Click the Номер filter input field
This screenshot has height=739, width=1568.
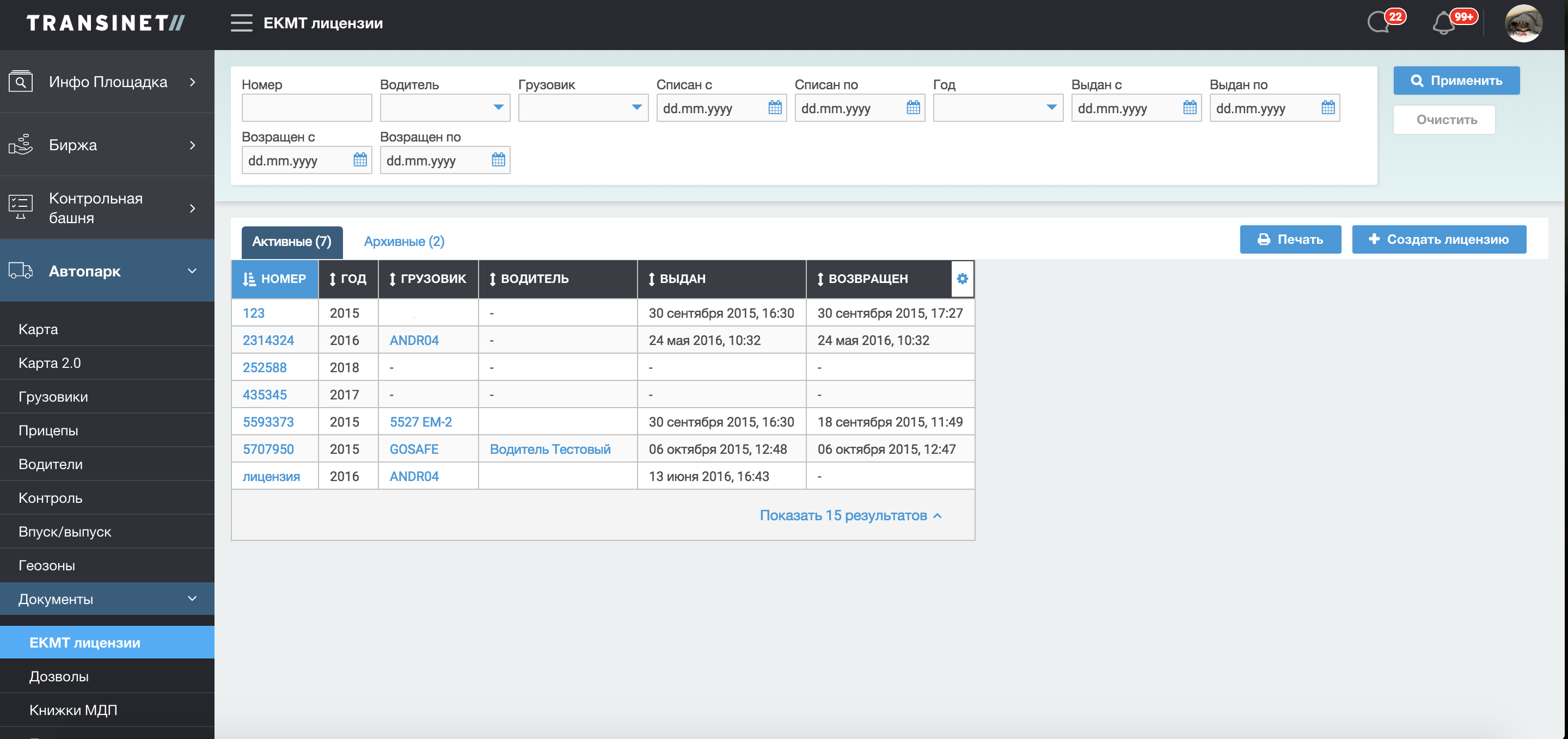tap(306, 108)
